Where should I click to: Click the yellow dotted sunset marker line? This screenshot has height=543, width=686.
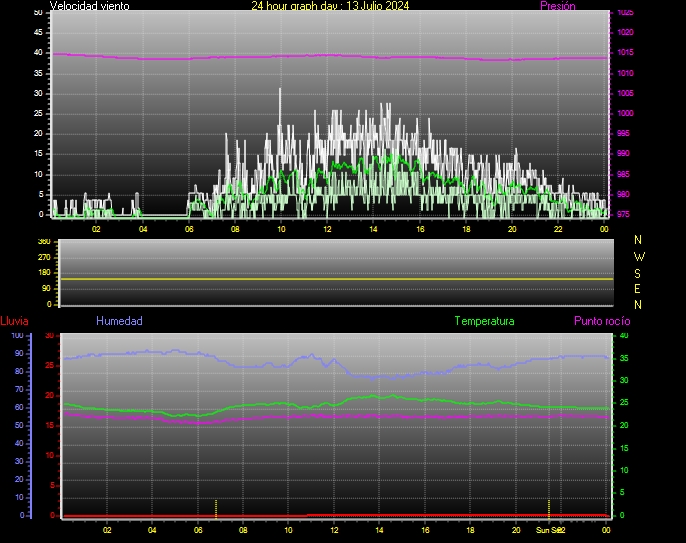click(549, 508)
